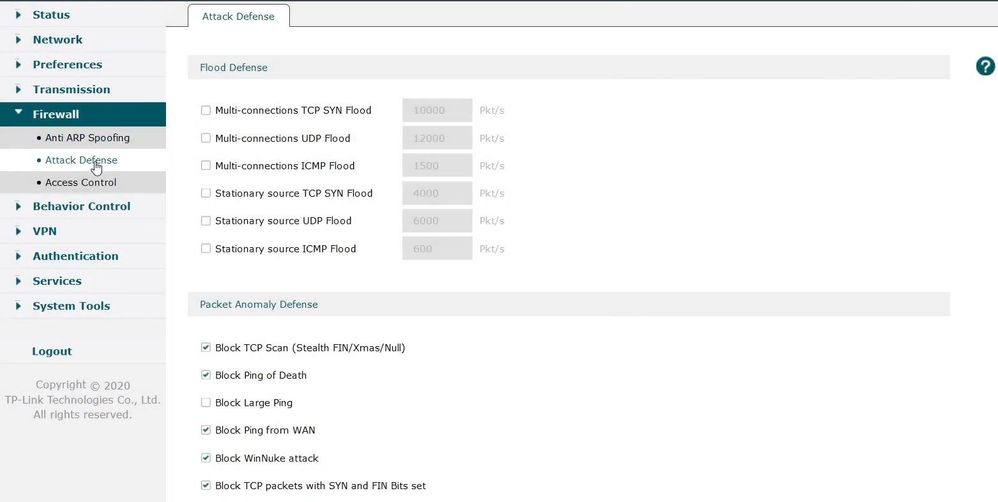Click the TCP SYN Flood 10000 threshold field
The image size is (998, 502).
coord(437,110)
